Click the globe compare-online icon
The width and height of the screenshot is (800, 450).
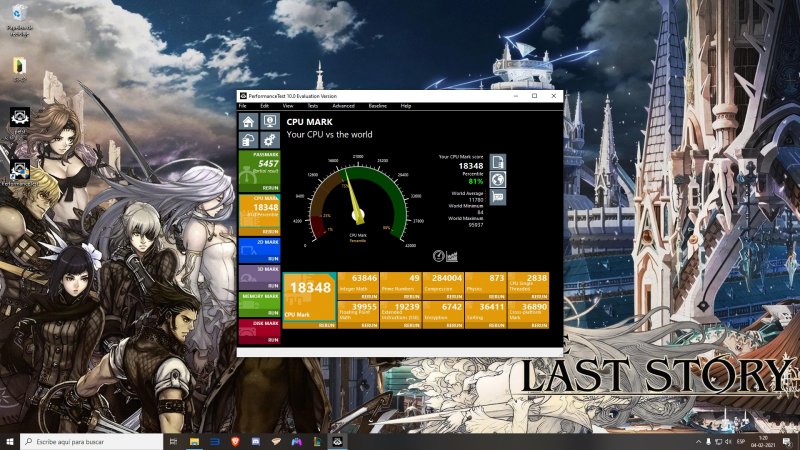click(498, 179)
